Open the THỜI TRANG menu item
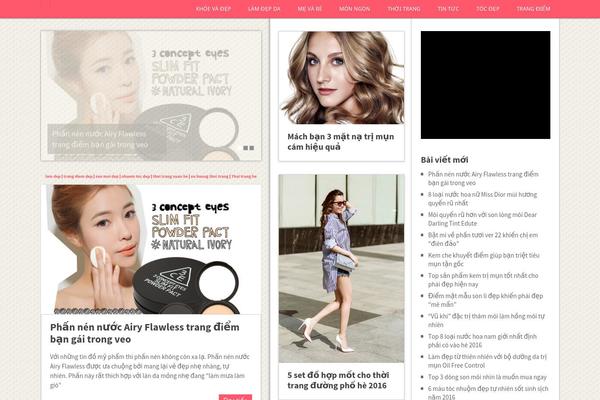Screen dimensions: 600x400 tap(404, 9)
